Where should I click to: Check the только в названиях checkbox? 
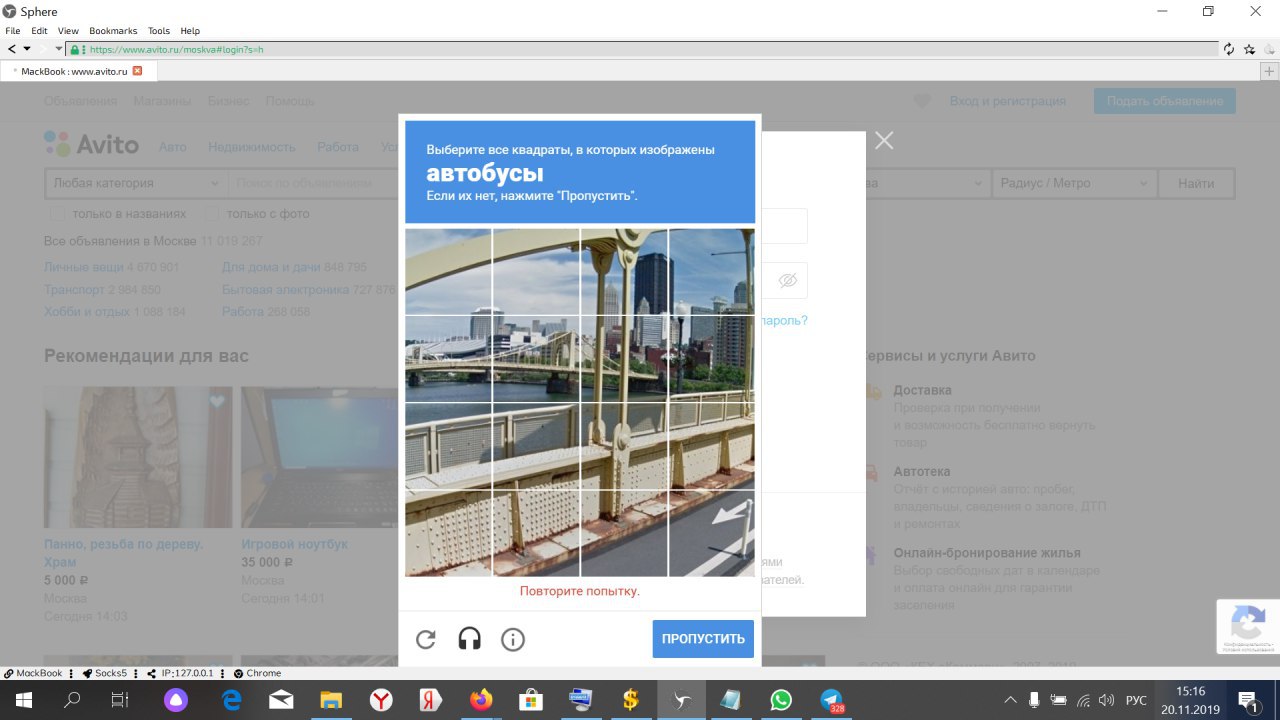tap(58, 214)
